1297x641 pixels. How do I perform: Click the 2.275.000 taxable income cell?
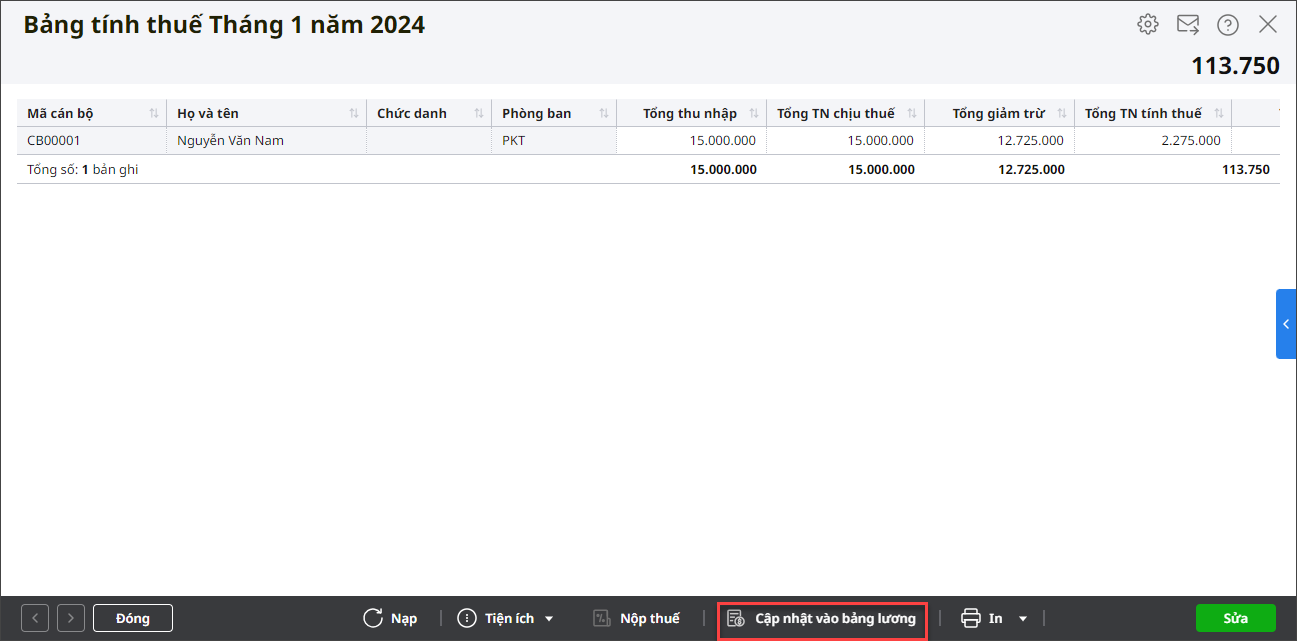1153,141
